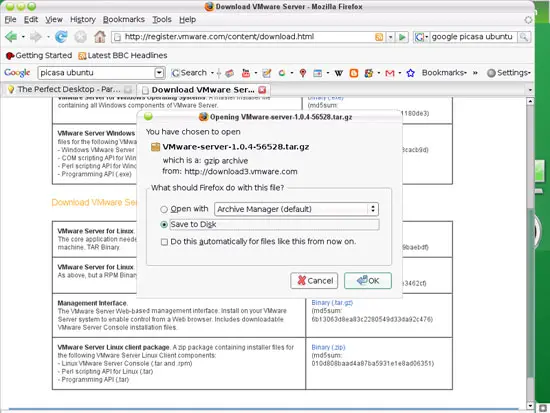
Task: Reload the current page
Action: click(61, 36)
